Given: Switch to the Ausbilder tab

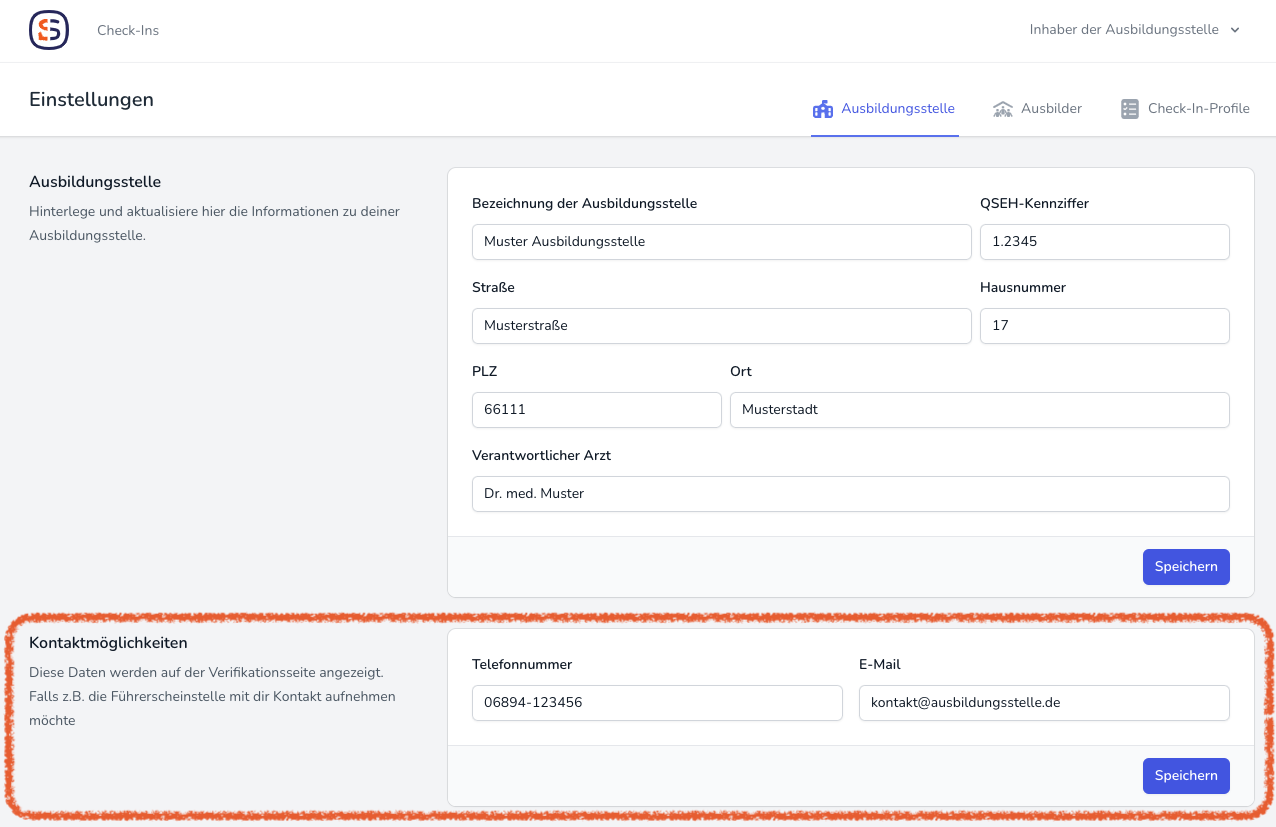Looking at the screenshot, I should pyautogui.click(x=1051, y=108).
